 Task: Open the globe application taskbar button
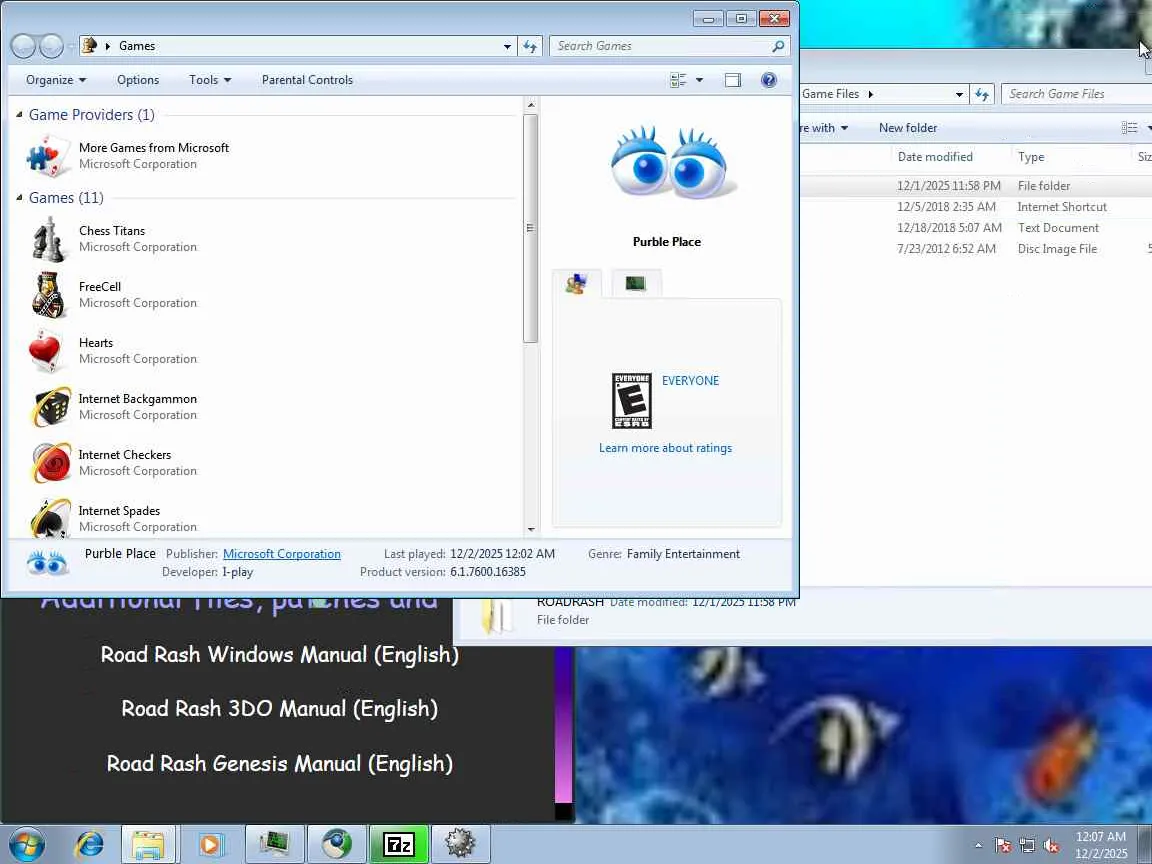(337, 845)
